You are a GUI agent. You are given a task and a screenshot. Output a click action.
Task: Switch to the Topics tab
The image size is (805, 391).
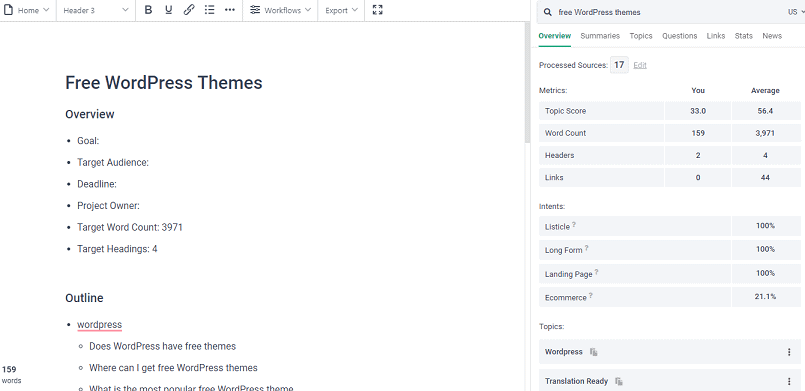tap(641, 36)
